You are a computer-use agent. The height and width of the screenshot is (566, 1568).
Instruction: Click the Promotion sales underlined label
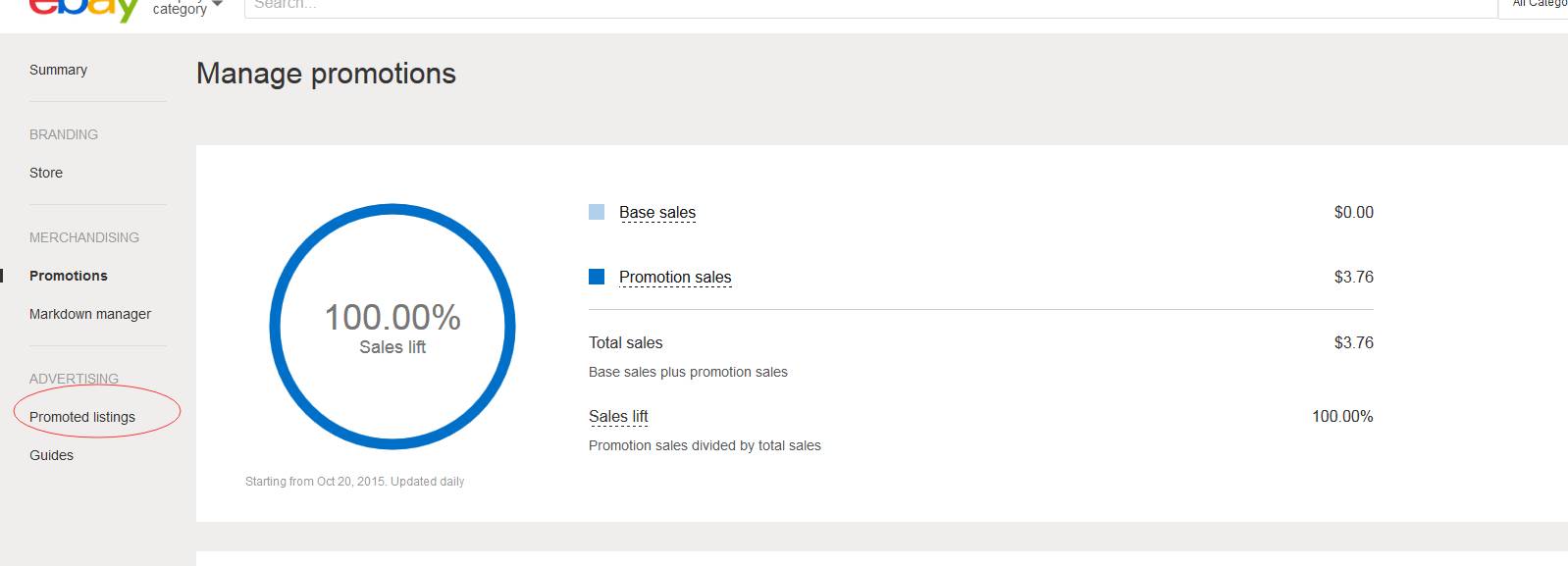click(675, 278)
